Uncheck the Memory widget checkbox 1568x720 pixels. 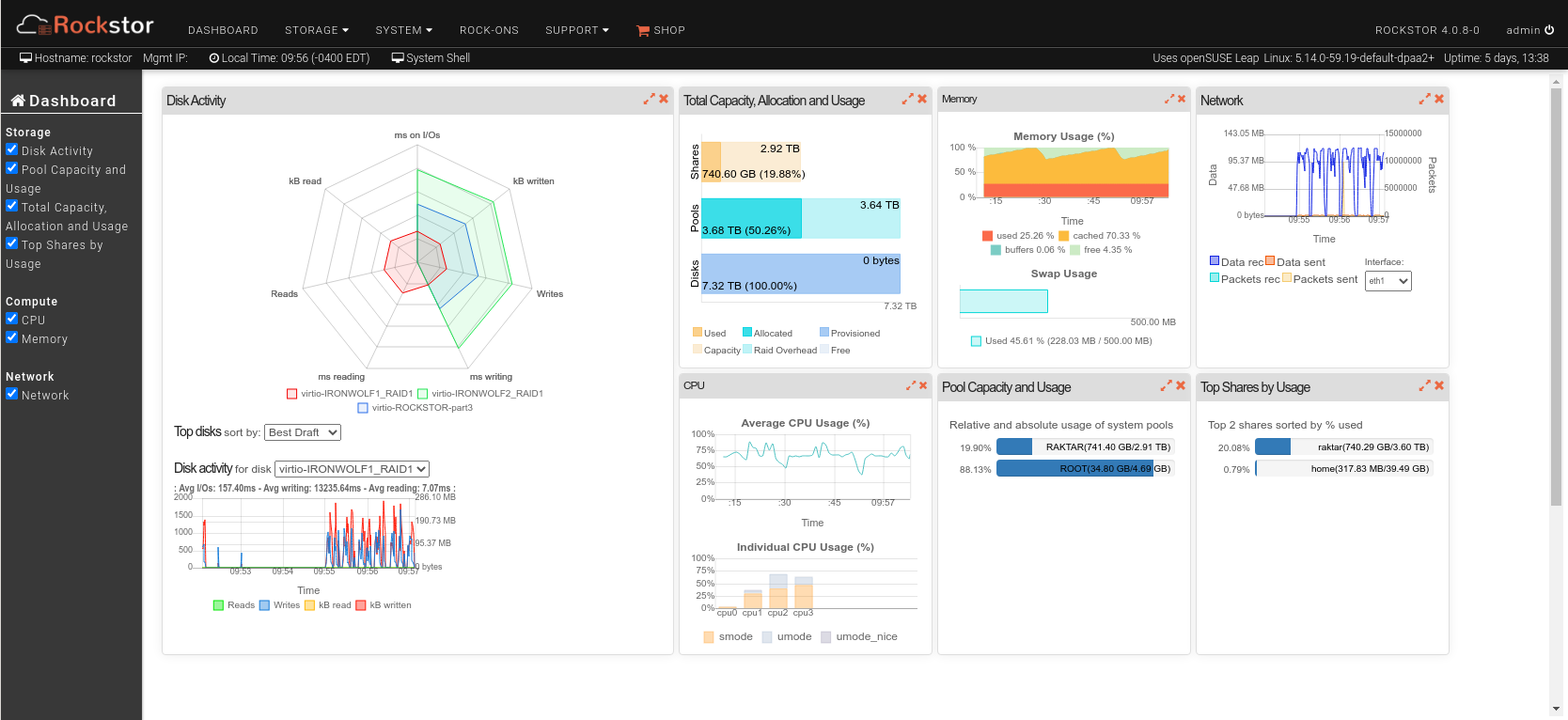coord(12,337)
